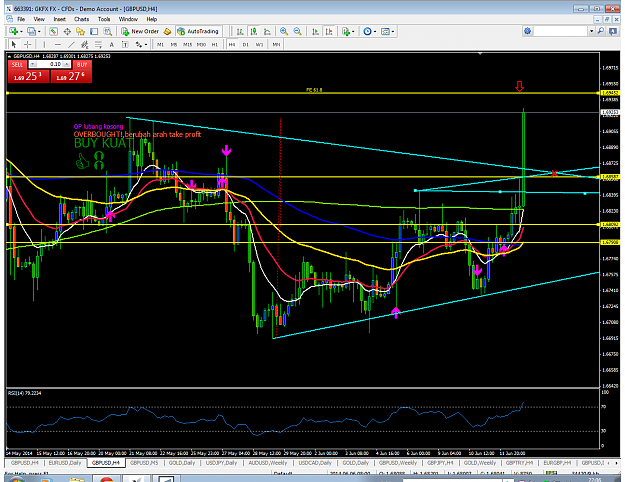Toggle Chart Shift button
The width and height of the screenshot is (625, 482).
[329, 31]
